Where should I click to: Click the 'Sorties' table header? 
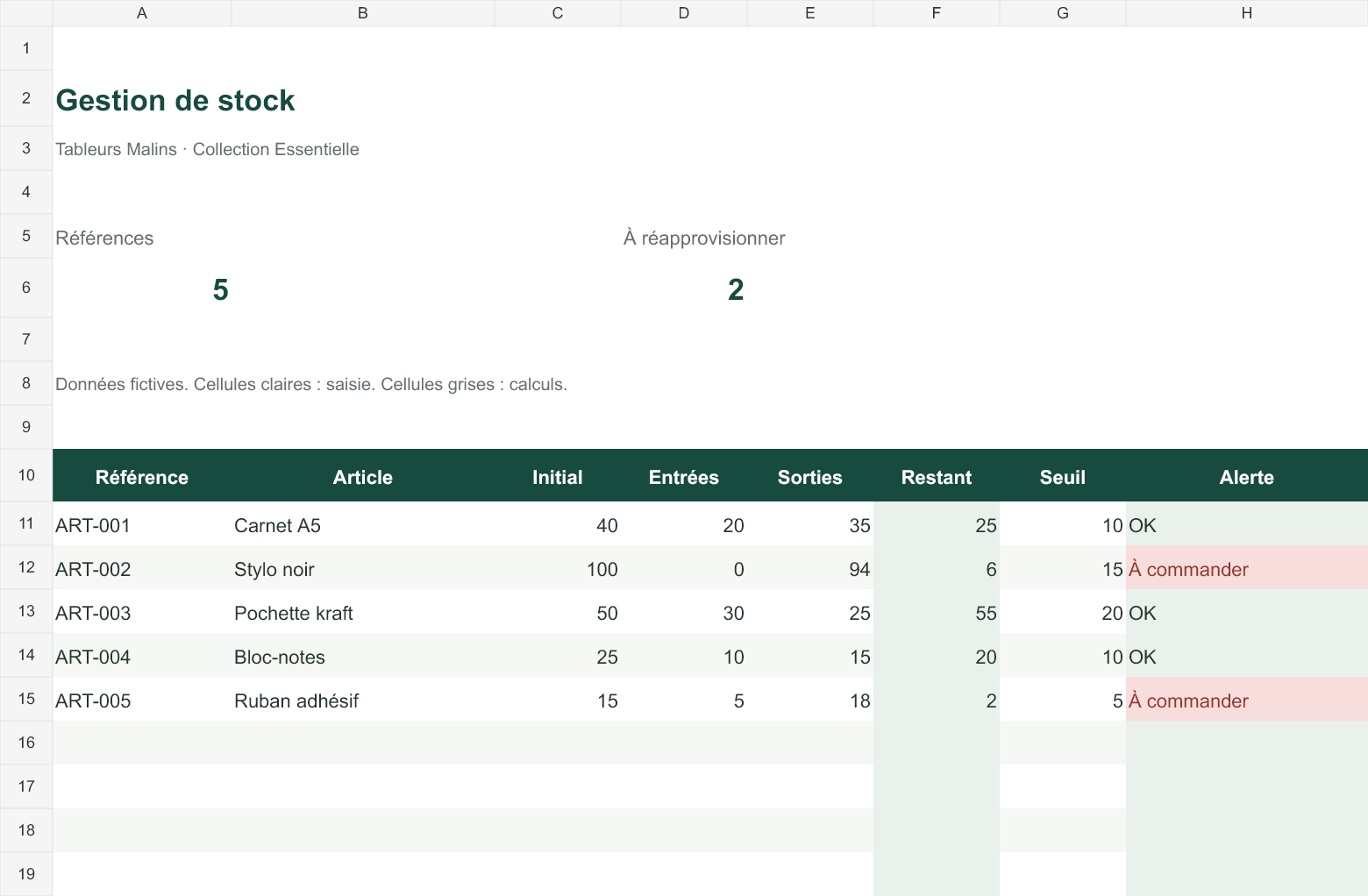click(x=810, y=477)
